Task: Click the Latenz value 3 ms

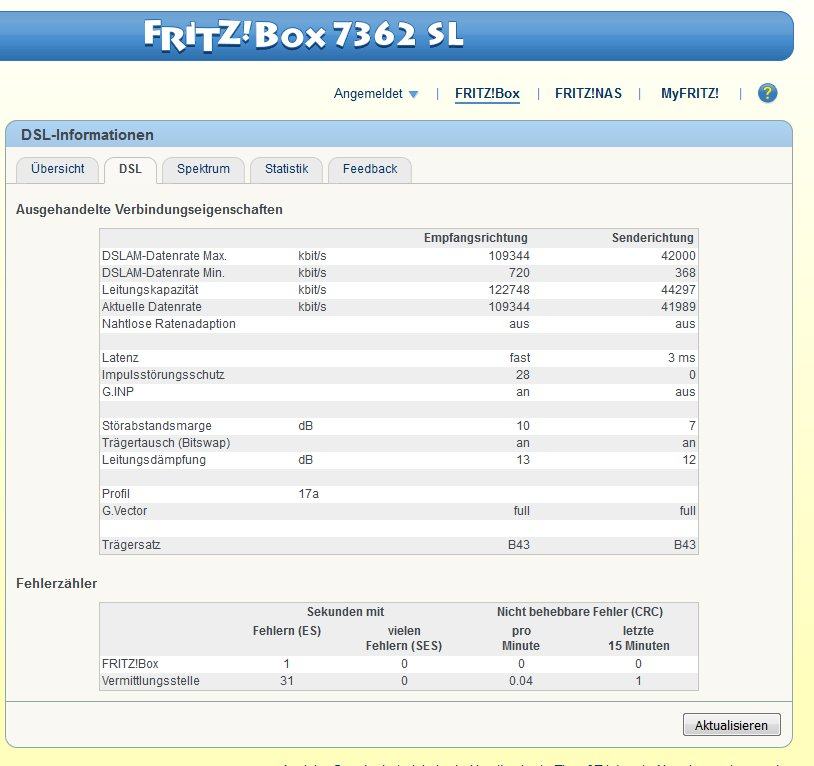Action: [x=682, y=358]
